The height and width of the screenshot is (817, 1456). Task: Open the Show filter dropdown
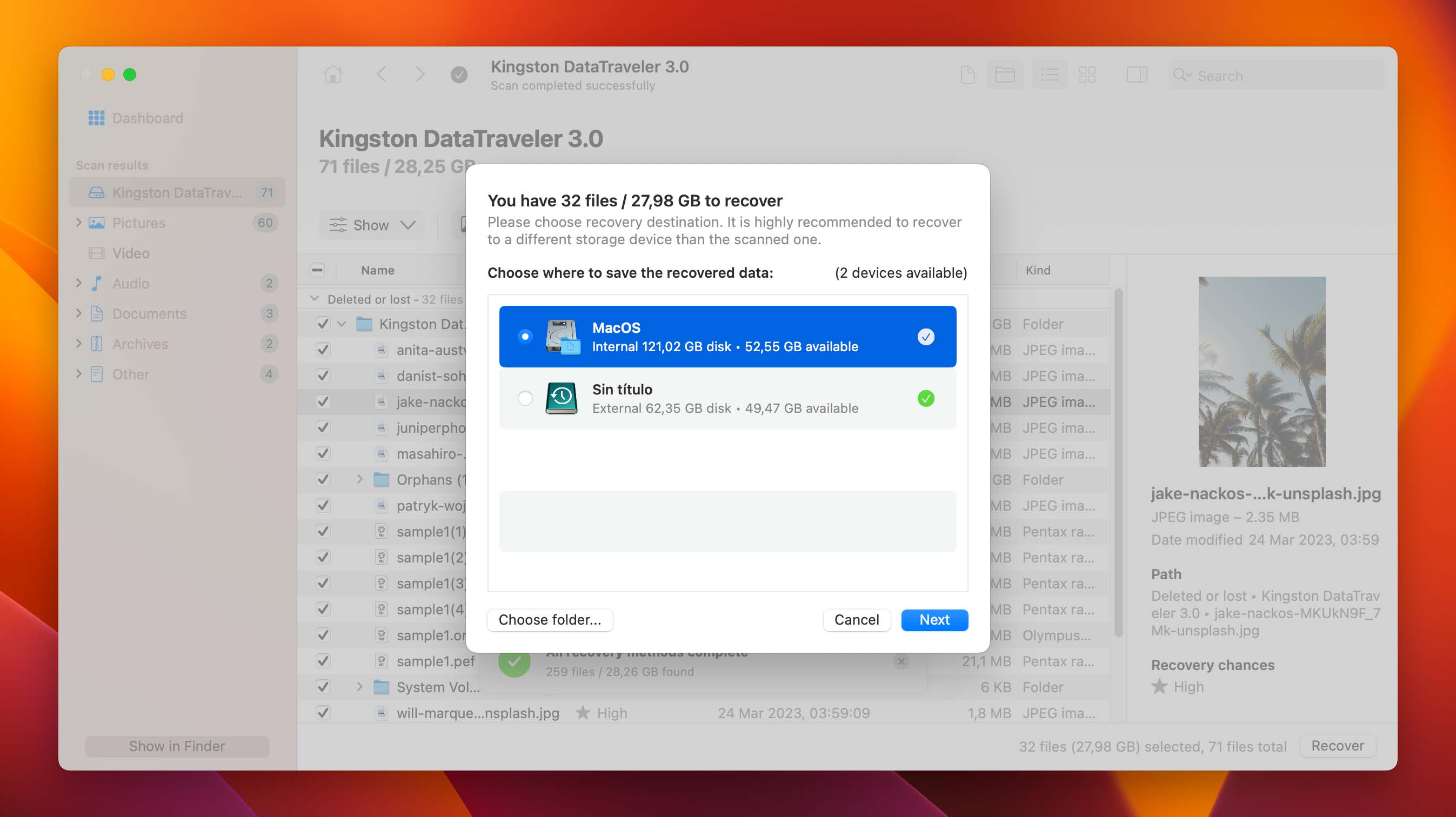372,225
